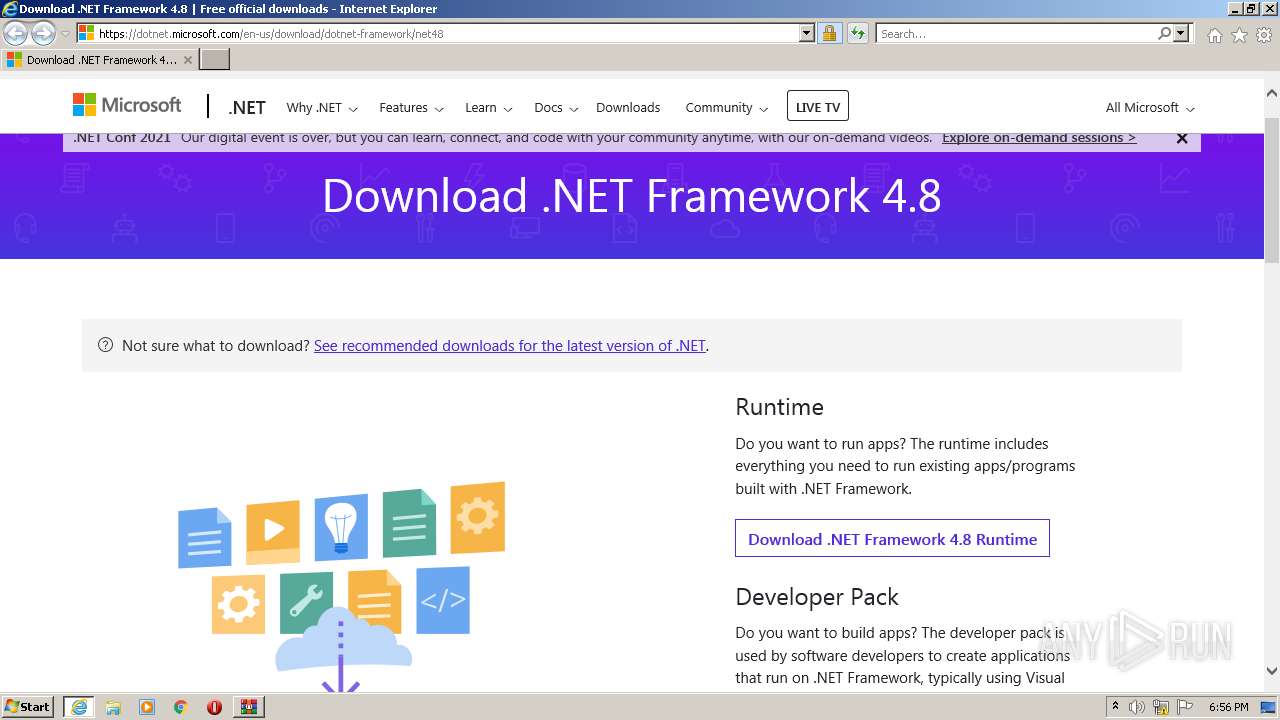Click the LIVE TV button
Image resolution: width=1280 pixels, height=720 pixels.
(x=818, y=107)
